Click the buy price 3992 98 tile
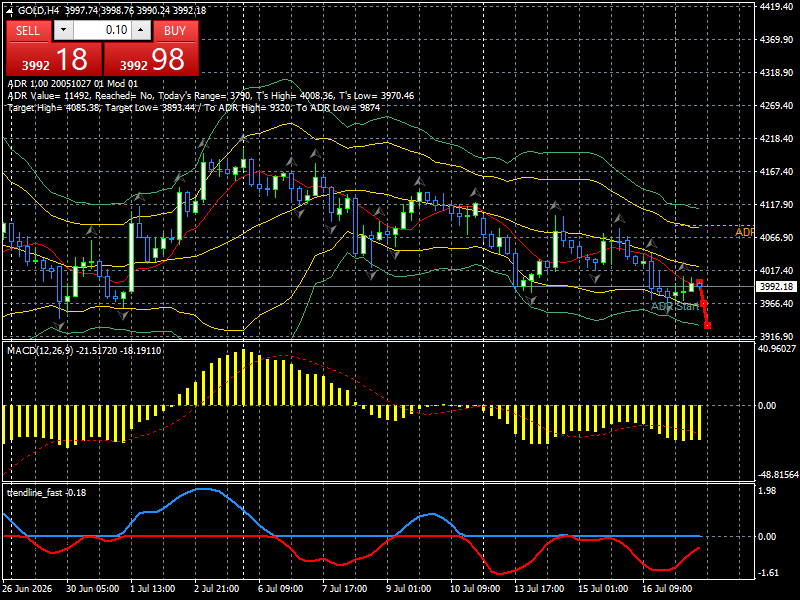The image size is (800, 600). coord(151,59)
